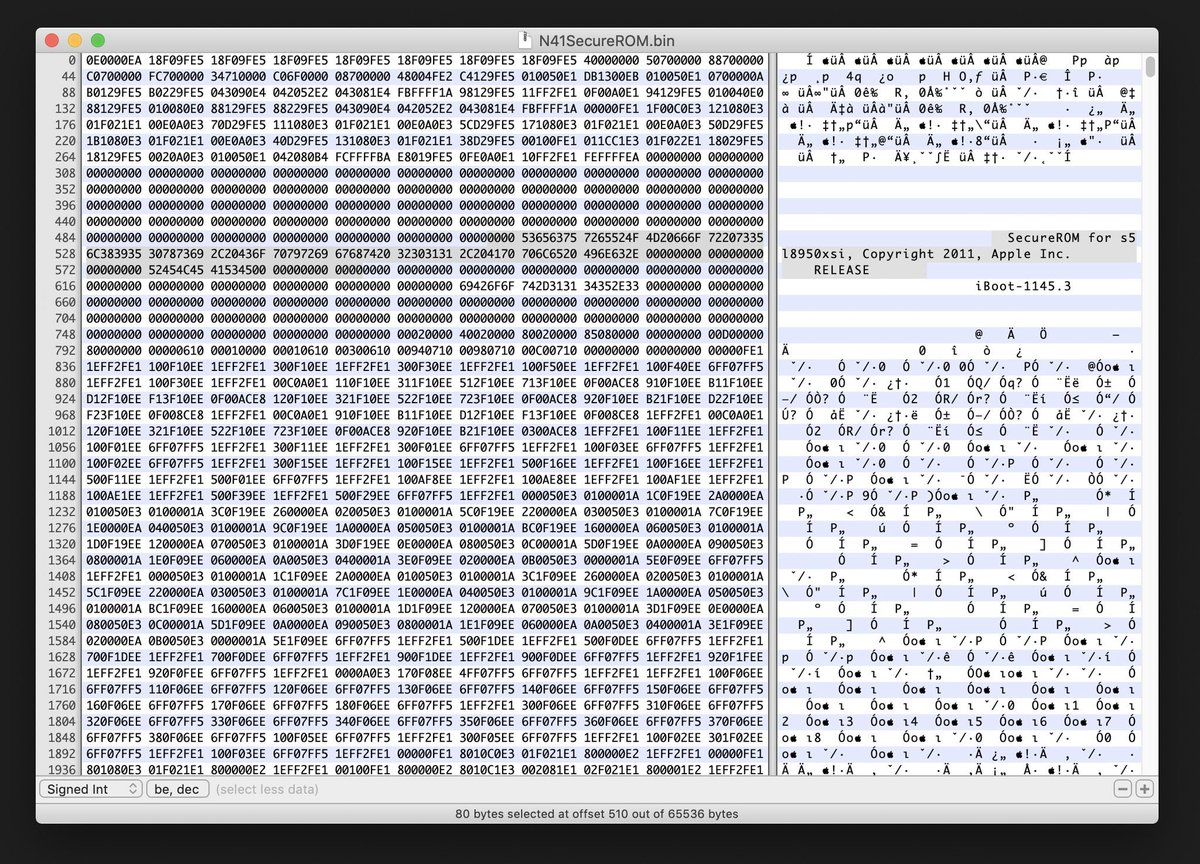Click hex group 0E0000EA at offset 0

[x=115, y=61]
